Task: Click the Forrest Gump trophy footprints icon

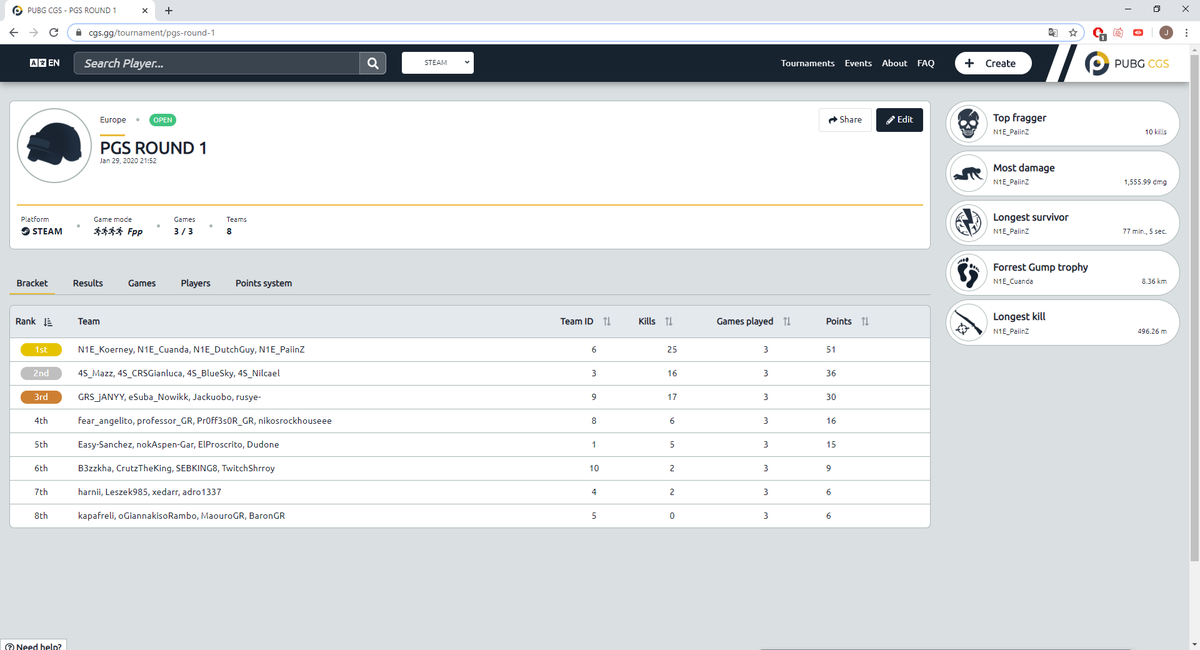Action: tap(968, 273)
